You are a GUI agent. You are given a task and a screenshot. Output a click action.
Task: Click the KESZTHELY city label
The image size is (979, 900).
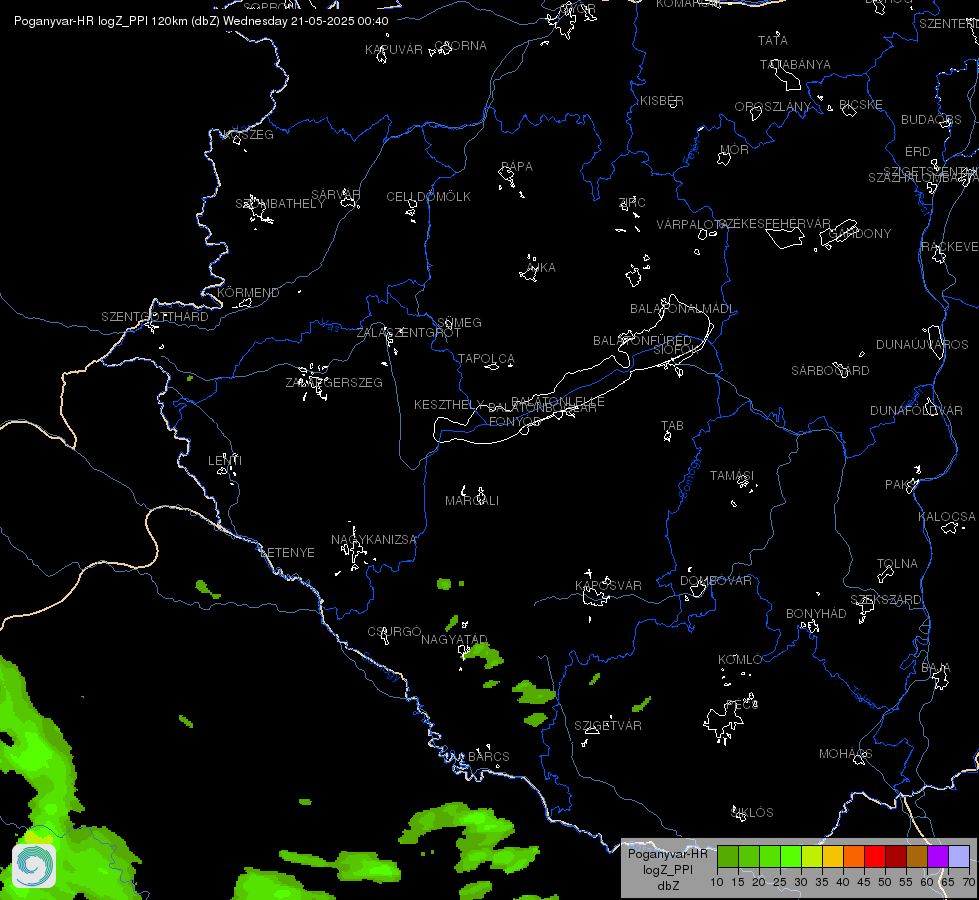pyautogui.click(x=449, y=405)
